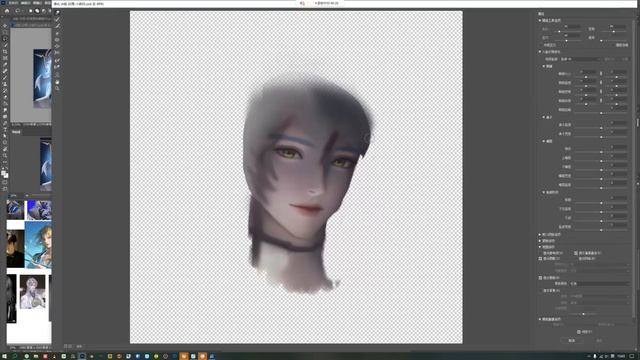Select Photoshop's Crop tool
This screenshot has height=360, width=640.
click(5, 52)
